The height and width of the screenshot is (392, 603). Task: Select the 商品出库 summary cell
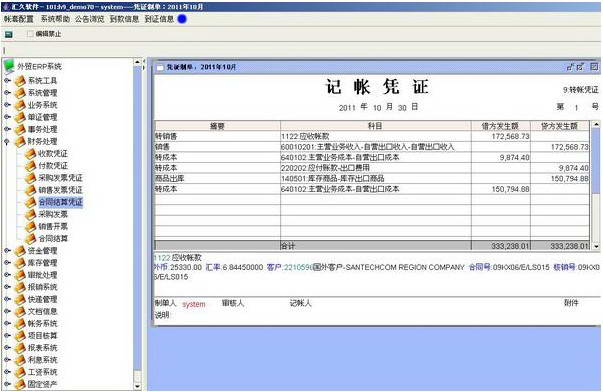[217, 178]
